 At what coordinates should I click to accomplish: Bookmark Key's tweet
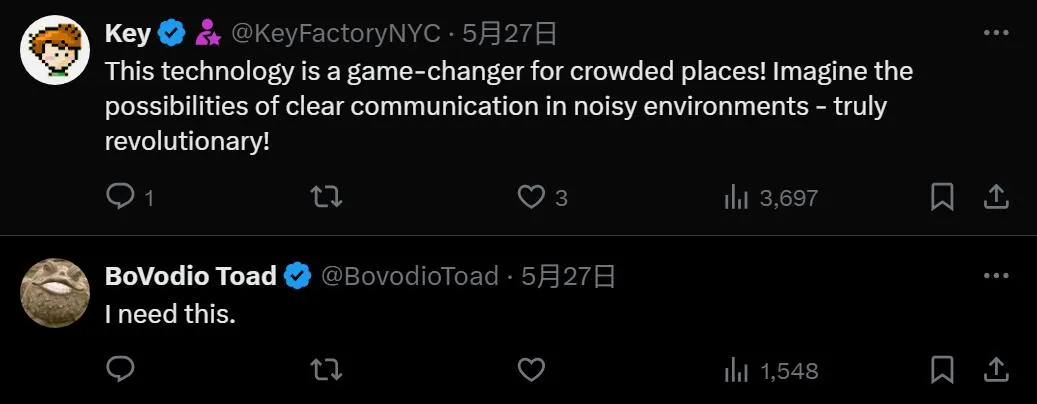tap(942, 197)
